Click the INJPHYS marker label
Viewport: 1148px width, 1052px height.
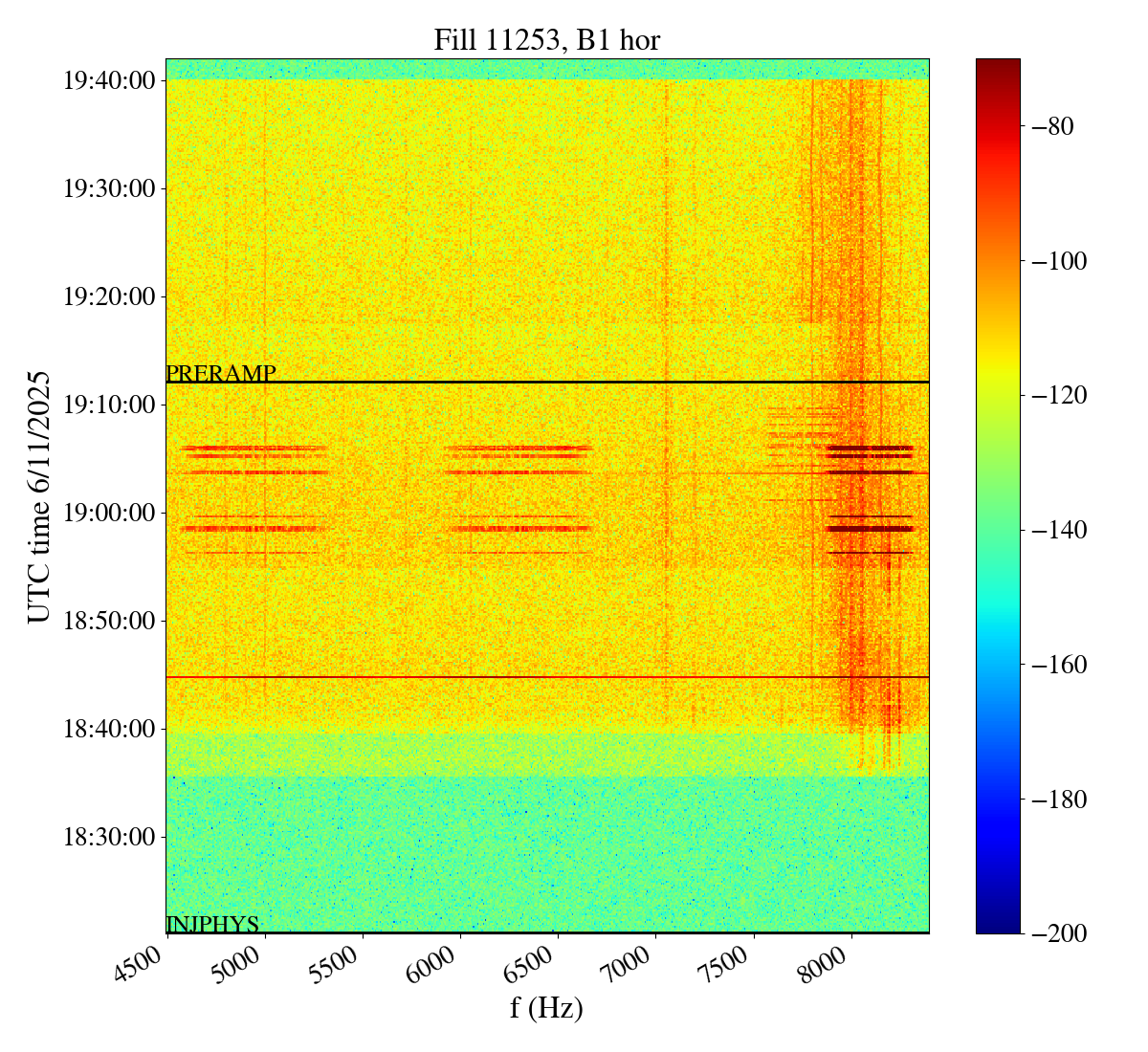coord(212,924)
